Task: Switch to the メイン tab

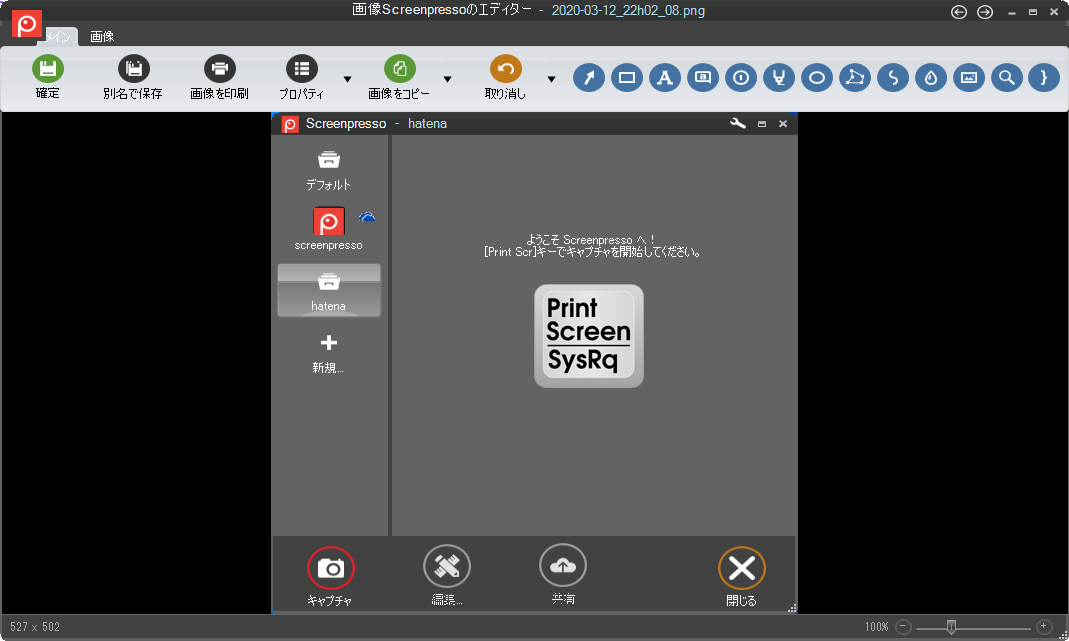Action: pyautogui.click(x=60, y=36)
